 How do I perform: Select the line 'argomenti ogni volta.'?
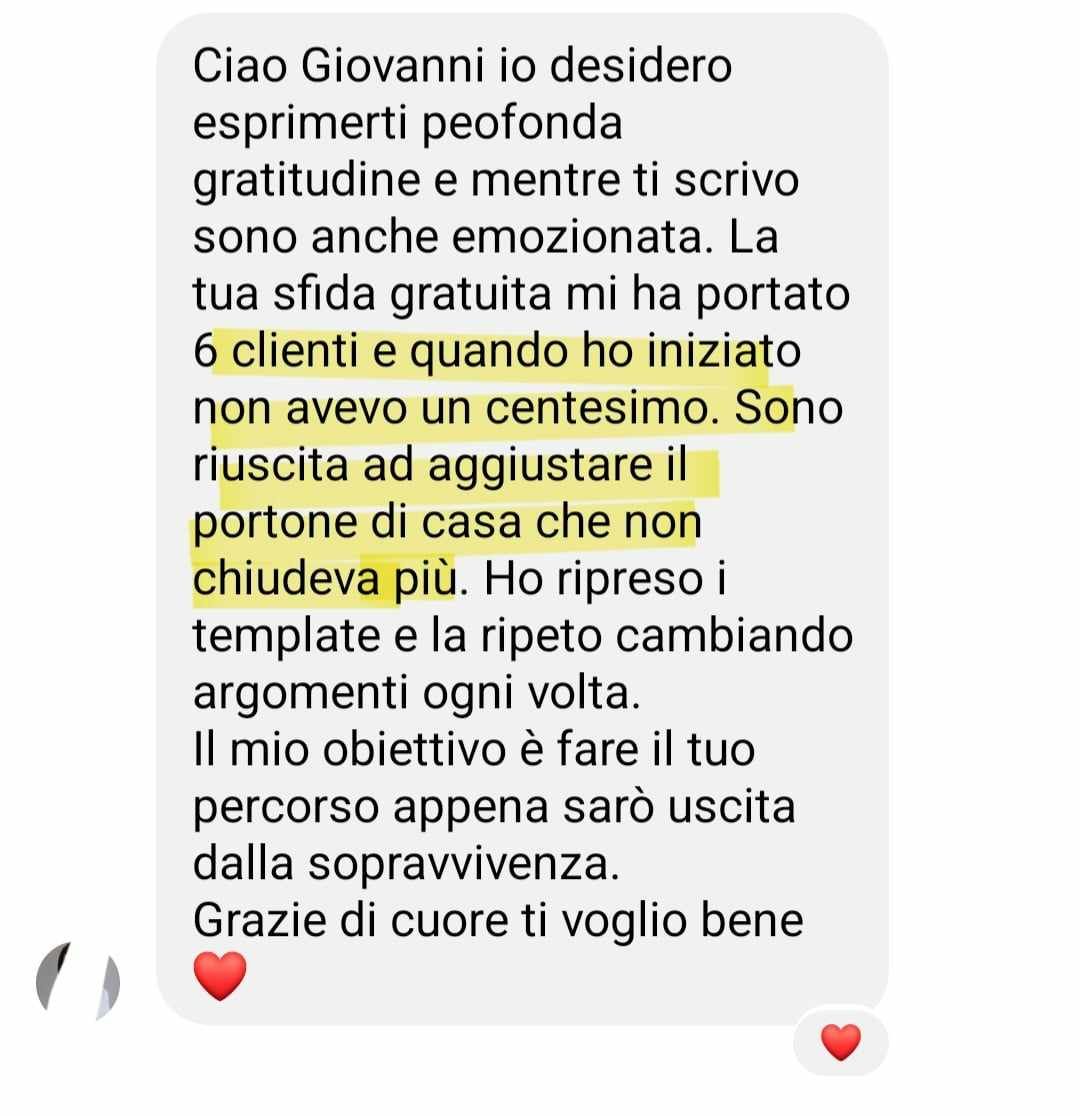coord(416,694)
